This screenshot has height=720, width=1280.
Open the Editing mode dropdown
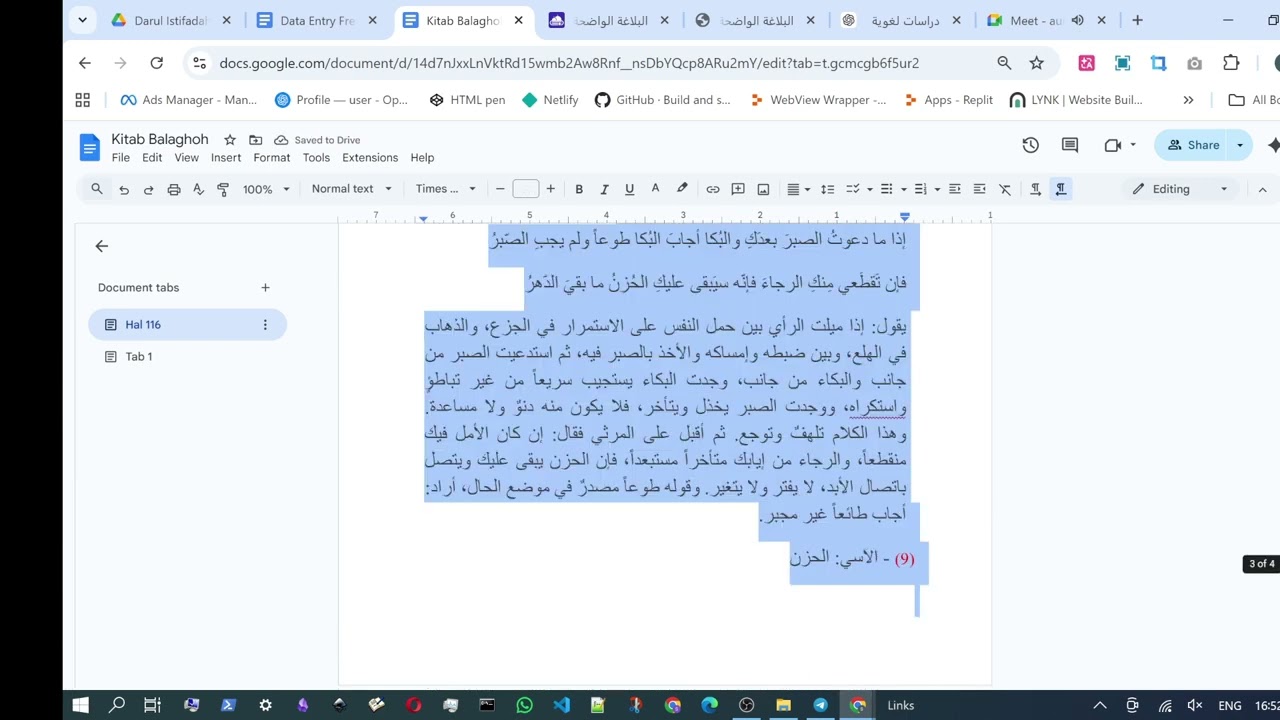point(1180,189)
